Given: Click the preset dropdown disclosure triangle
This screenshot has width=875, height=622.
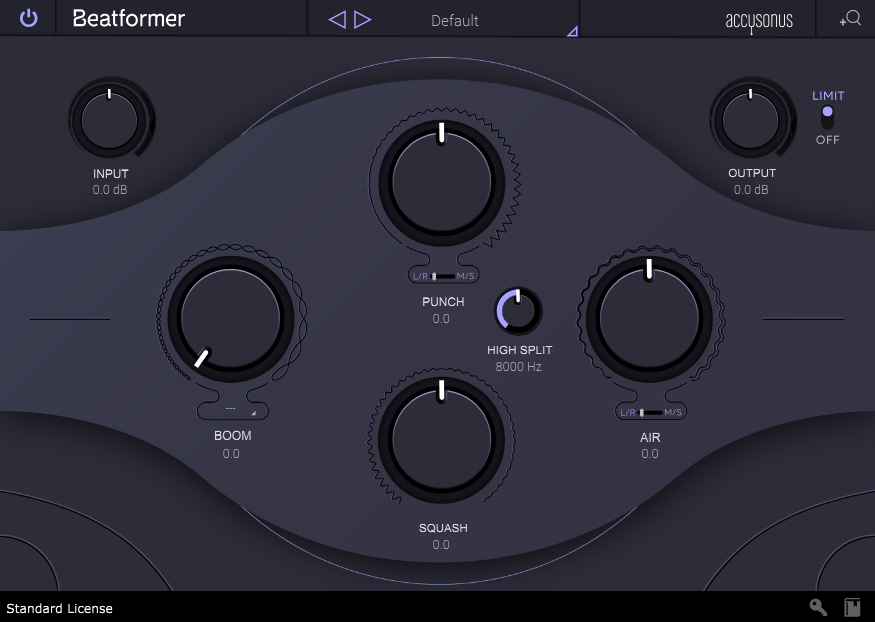Looking at the screenshot, I should [x=572, y=31].
